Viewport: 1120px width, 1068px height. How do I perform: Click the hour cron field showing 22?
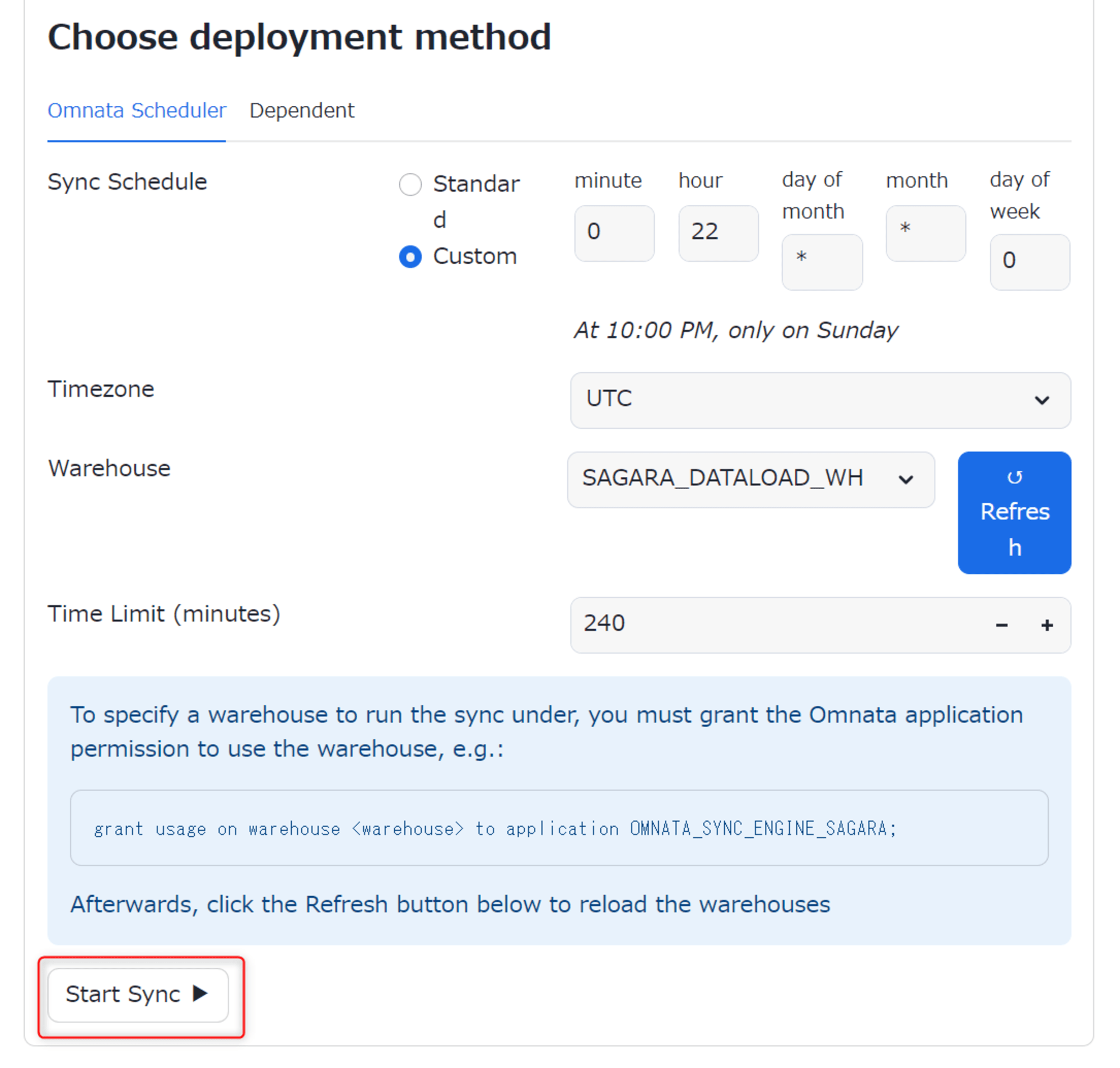coord(718,233)
